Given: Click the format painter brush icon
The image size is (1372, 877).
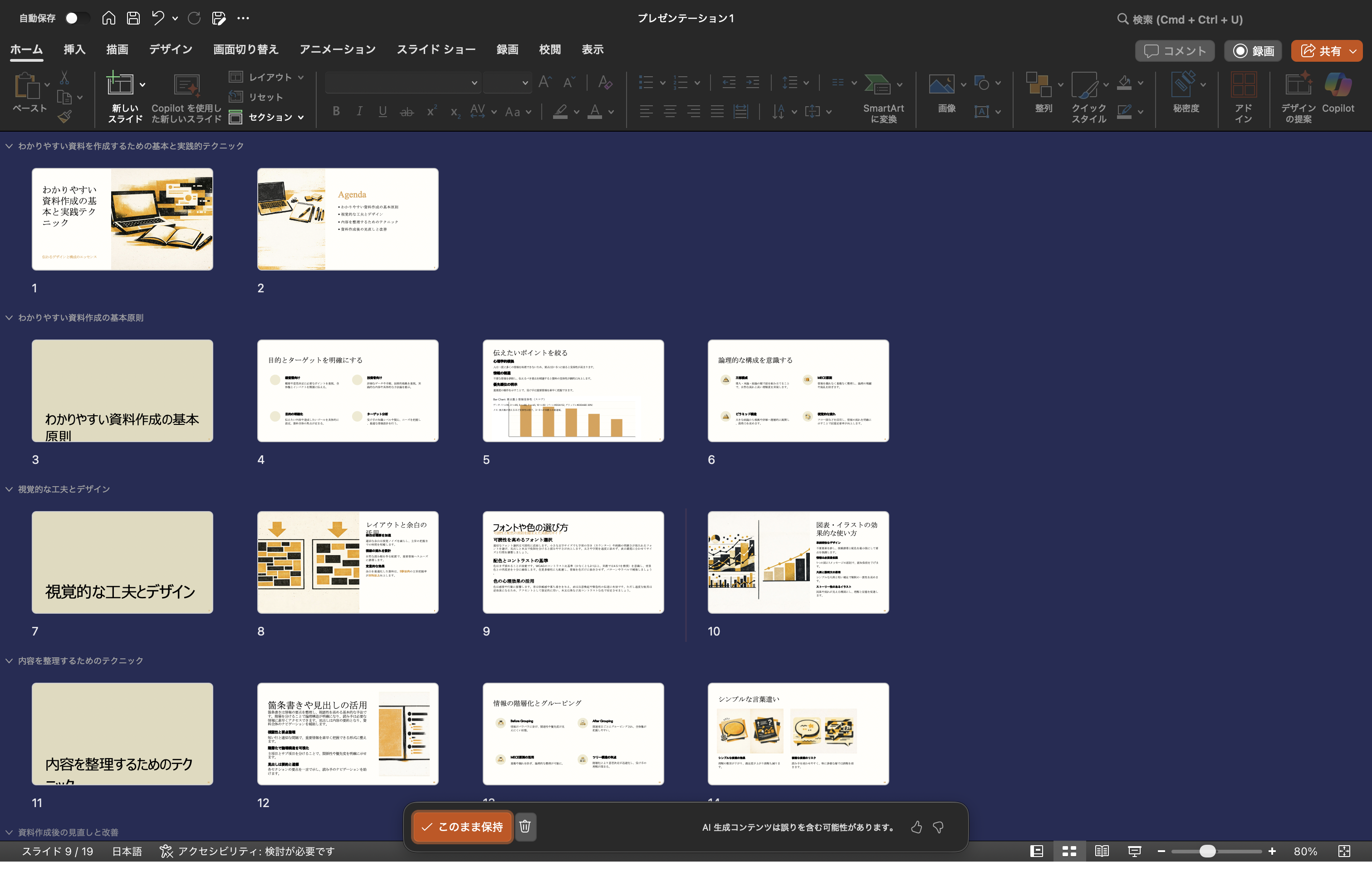Looking at the screenshot, I should 64,117.
